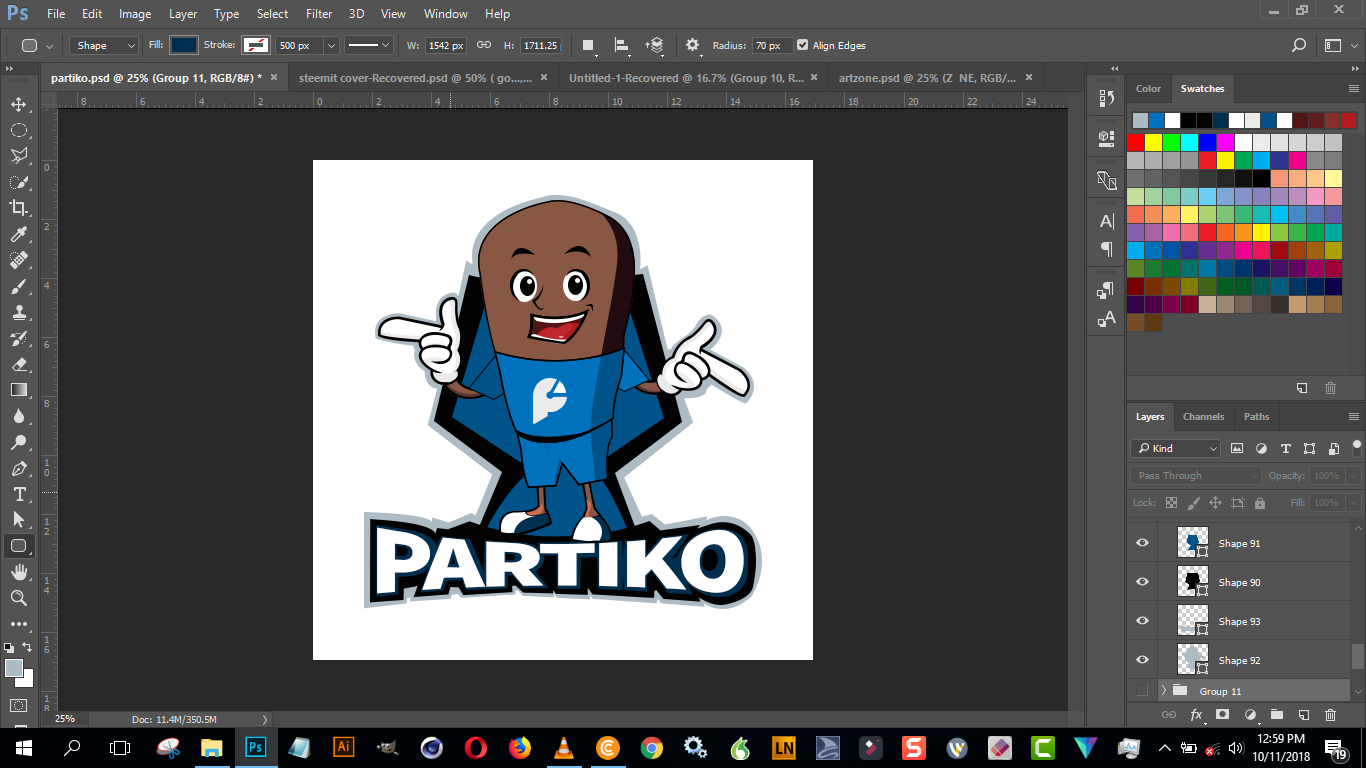
Task: Open the path options gear dropdown
Action: point(693,45)
